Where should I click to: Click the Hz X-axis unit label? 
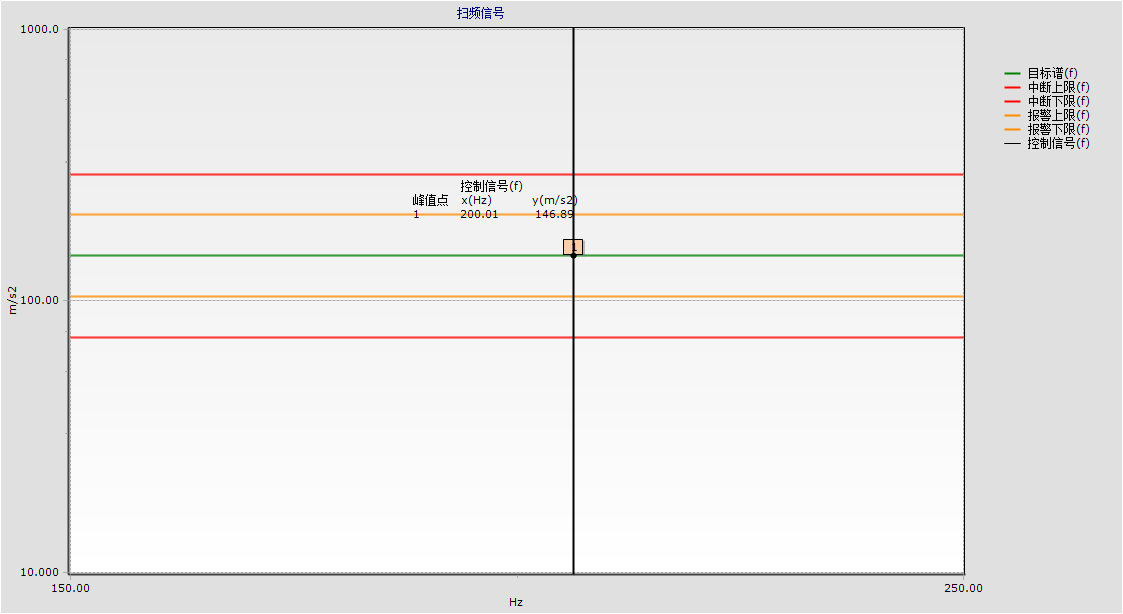pos(516,602)
